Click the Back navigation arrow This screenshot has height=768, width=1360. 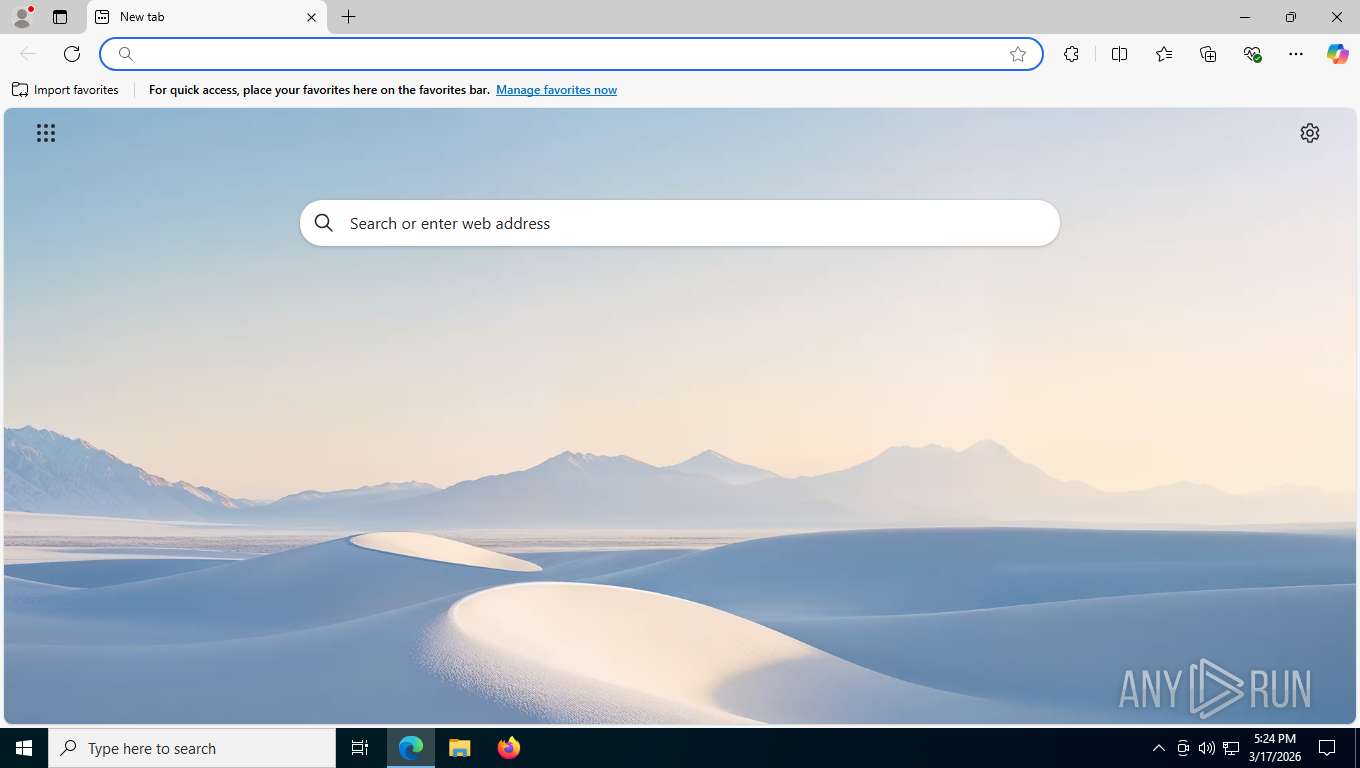pos(28,54)
